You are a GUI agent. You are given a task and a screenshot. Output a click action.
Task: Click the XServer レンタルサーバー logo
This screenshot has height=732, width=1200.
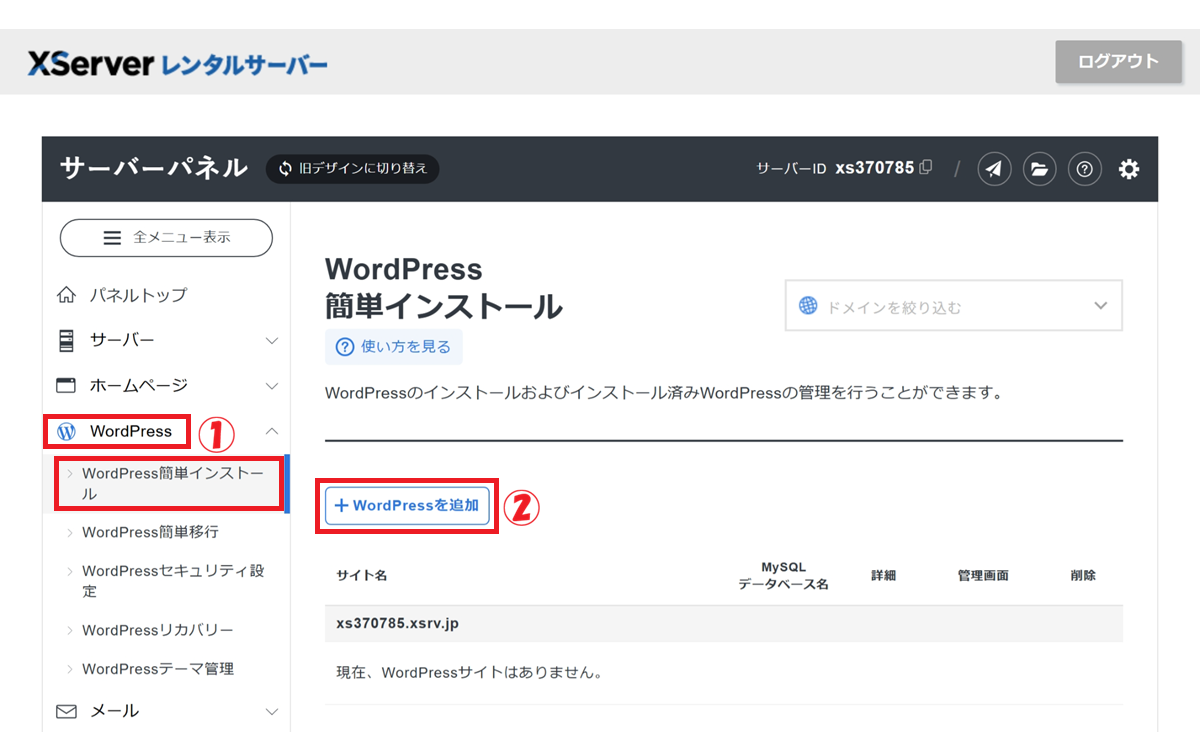click(178, 65)
